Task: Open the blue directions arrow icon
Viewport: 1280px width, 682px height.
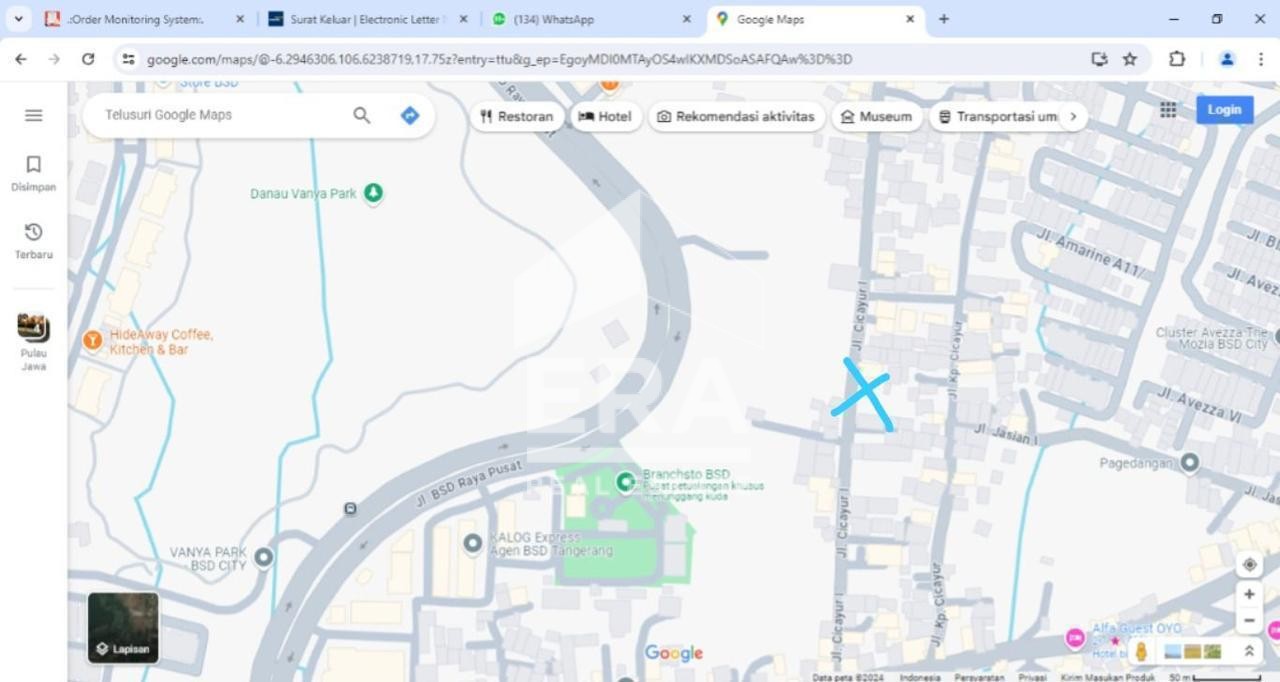Action: (x=409, y=115)
